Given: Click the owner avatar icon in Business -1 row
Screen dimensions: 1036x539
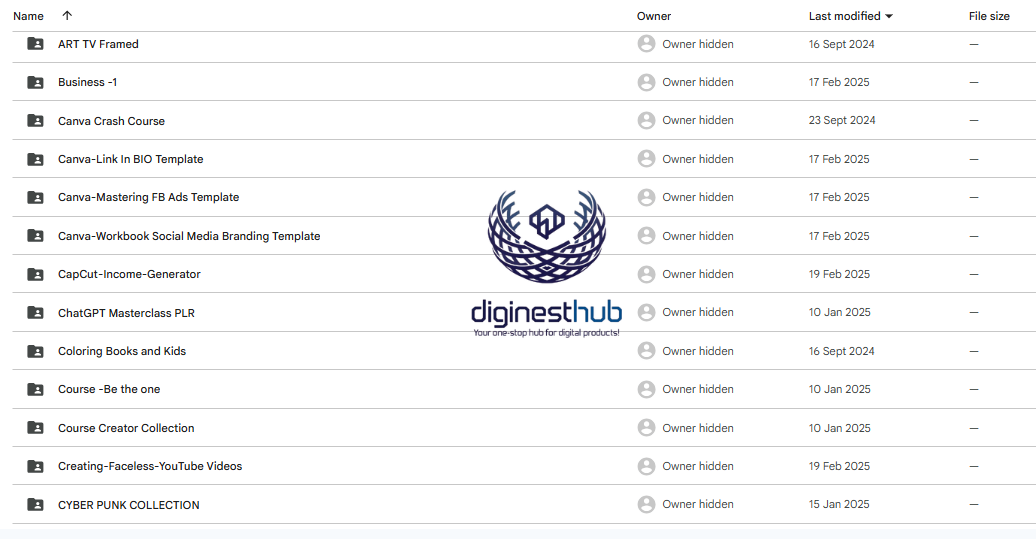Looking at the screenshot, I should tap(646, 82).
